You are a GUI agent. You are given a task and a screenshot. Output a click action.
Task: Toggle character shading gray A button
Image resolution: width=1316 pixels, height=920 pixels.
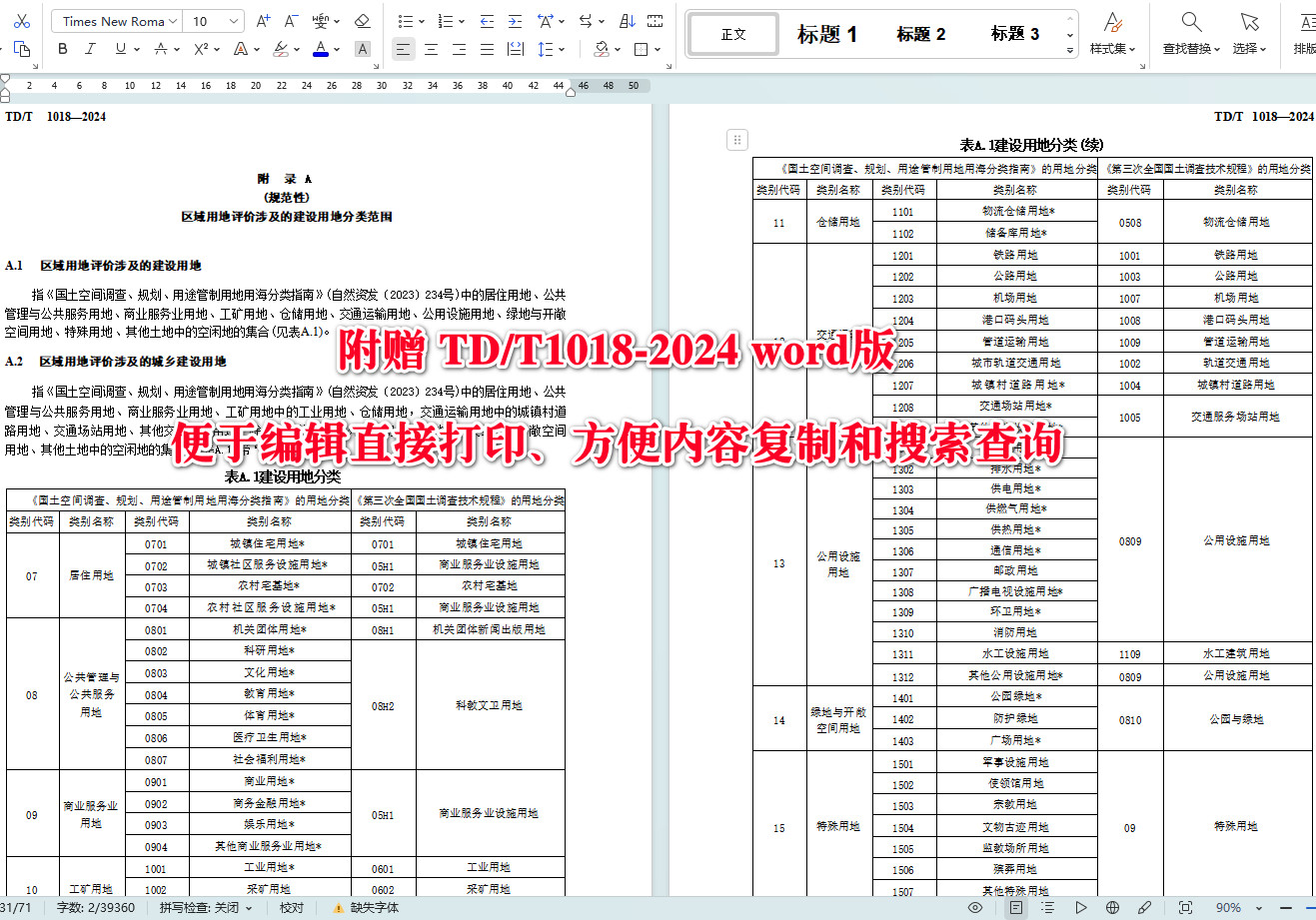(x=362, y=49)
